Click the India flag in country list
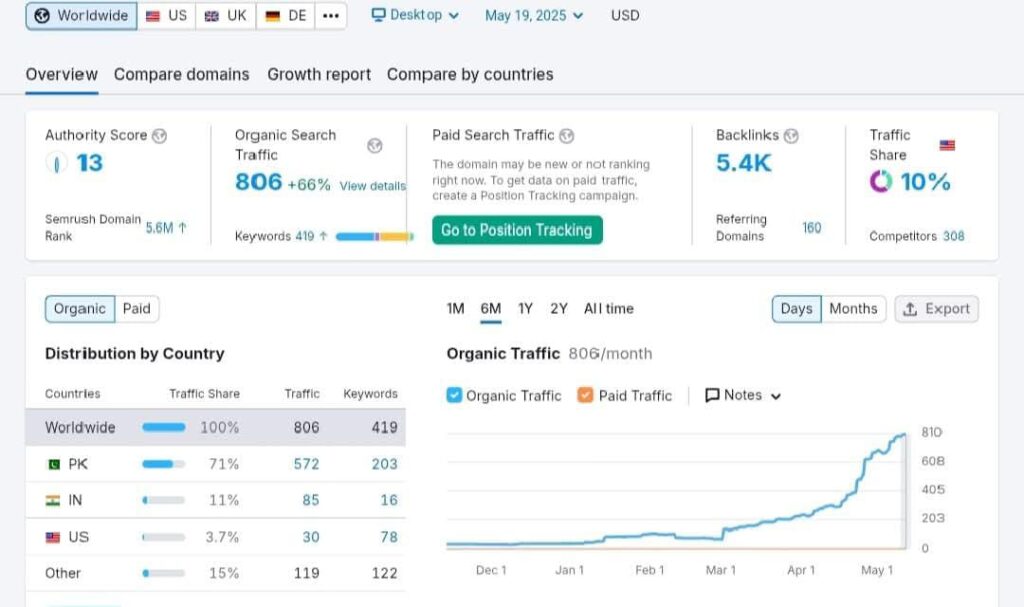The height and width of the screenshot is (607, 1024). [54, 500]
